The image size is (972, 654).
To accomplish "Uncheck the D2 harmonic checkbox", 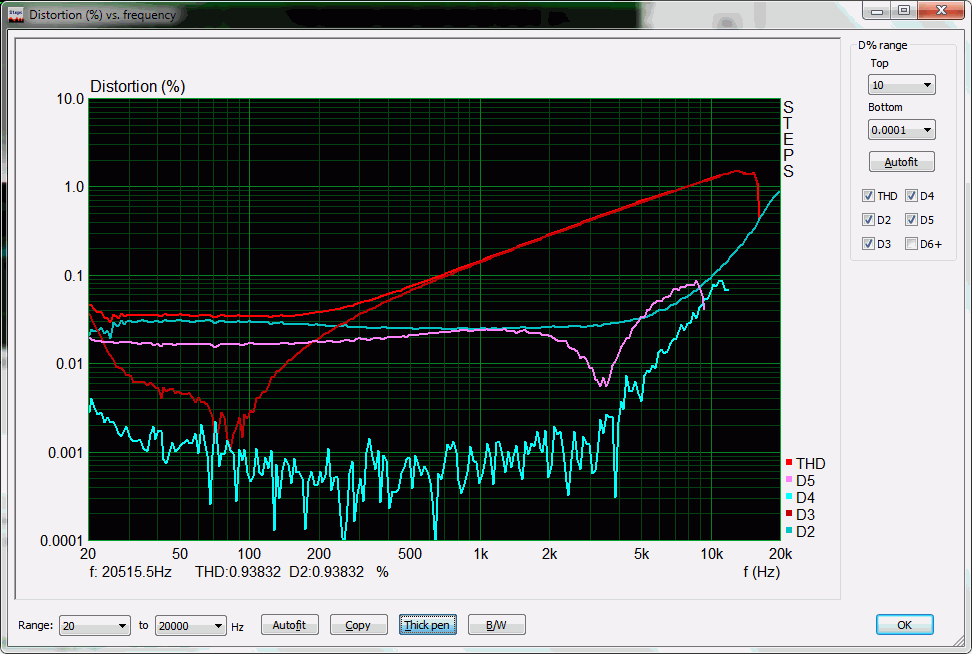I will click(868, 220).
